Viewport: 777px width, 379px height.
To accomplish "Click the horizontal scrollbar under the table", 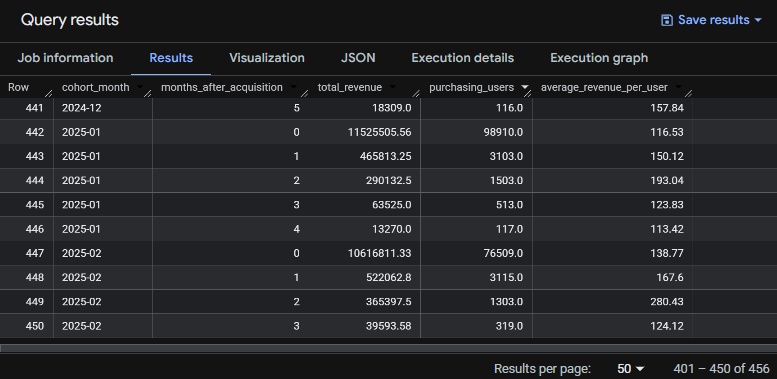I will point(388,348).
